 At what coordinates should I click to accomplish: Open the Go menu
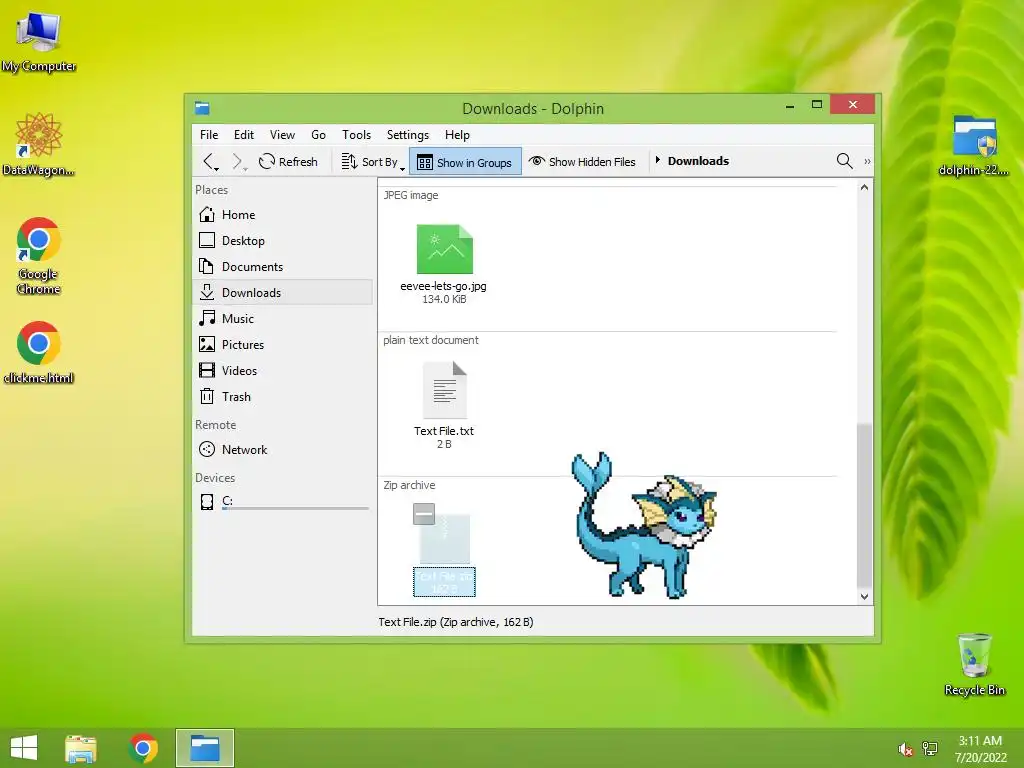(x=318, y=135)
